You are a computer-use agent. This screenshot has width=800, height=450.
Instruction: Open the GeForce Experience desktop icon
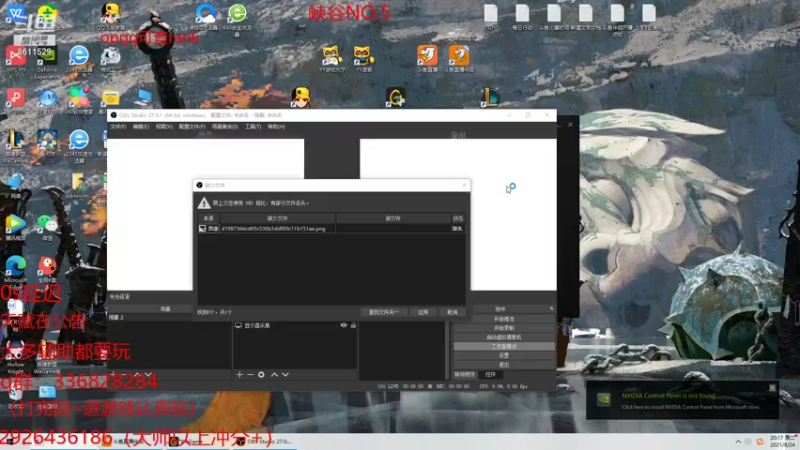(x=47, y=61)
